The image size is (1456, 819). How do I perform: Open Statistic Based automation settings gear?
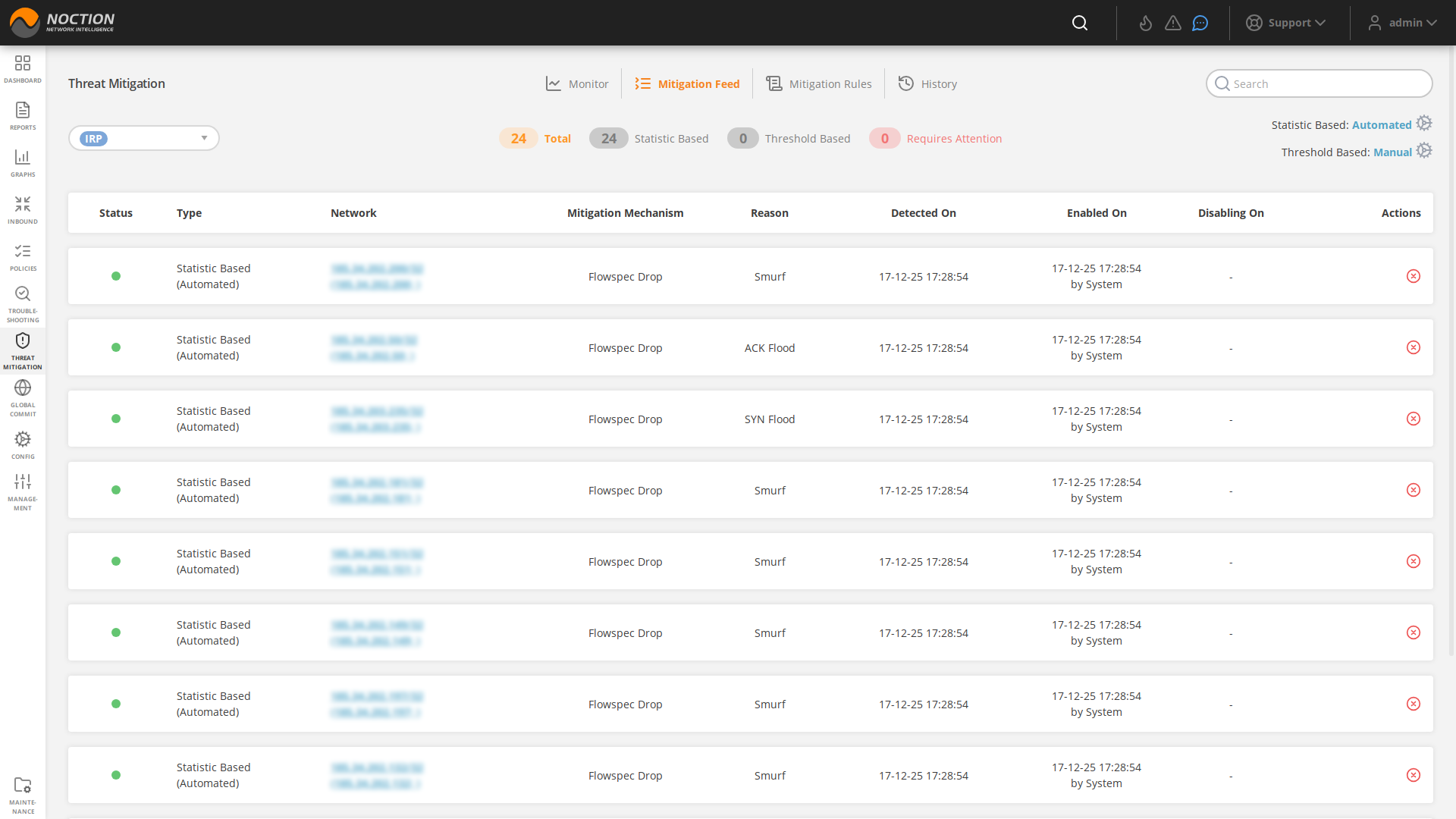1424,123
